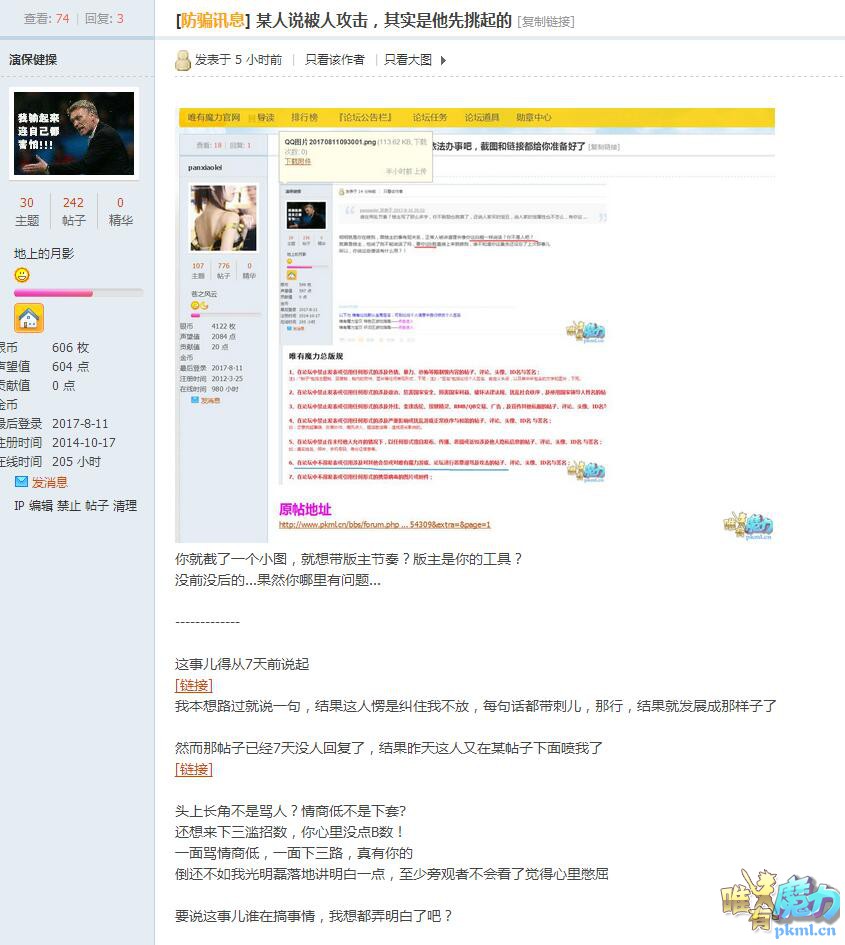Screen dimensions: 845x945
Task: Open the 防骗讯息 category tag in title
Action: (210, 20)
